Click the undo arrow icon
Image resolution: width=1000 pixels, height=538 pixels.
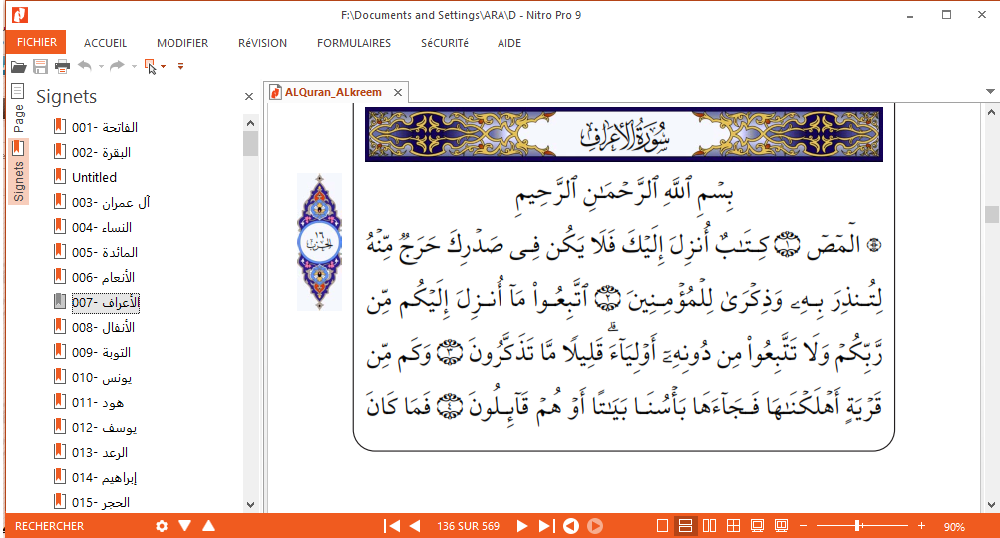[x=84, y=66]
